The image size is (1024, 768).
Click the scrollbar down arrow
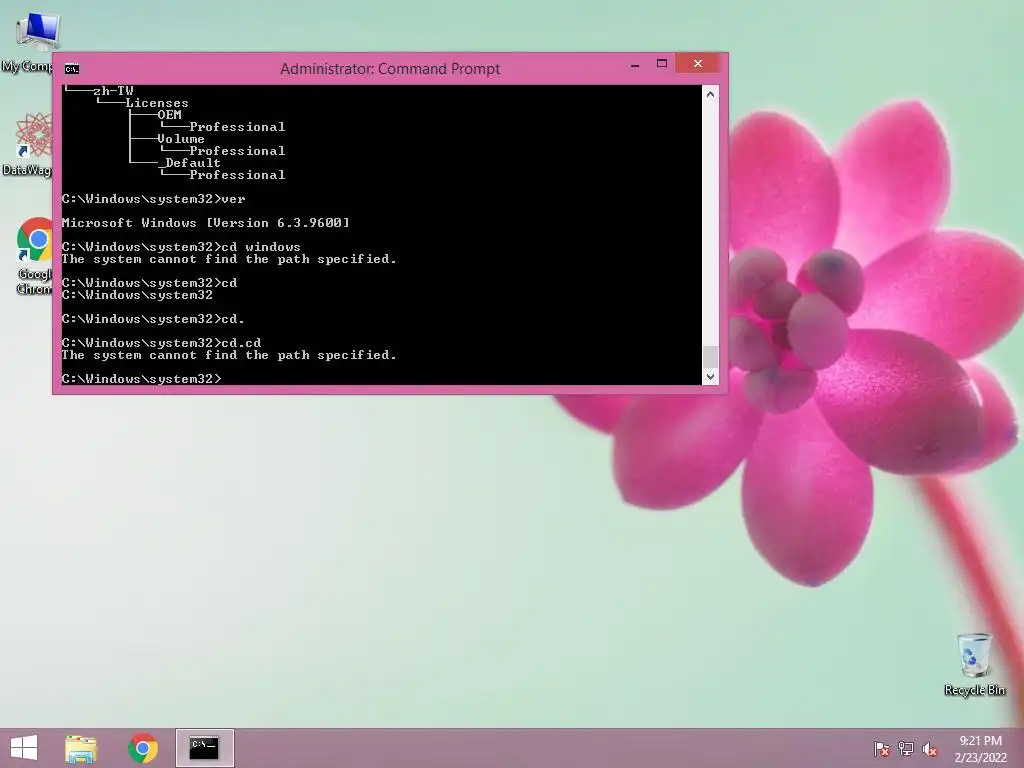[711, 376]
